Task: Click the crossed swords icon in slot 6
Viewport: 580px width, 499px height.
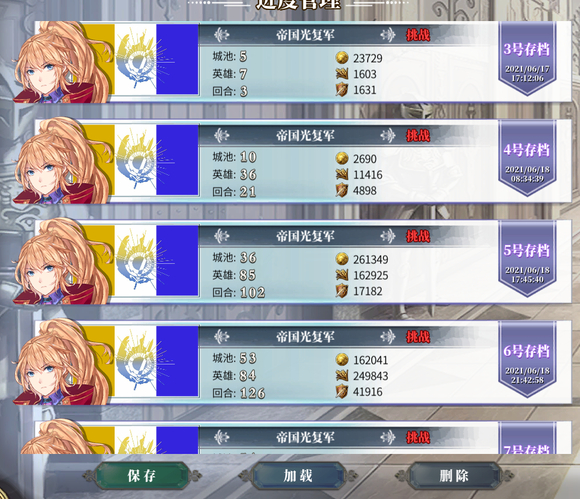Action: [342, 375]
